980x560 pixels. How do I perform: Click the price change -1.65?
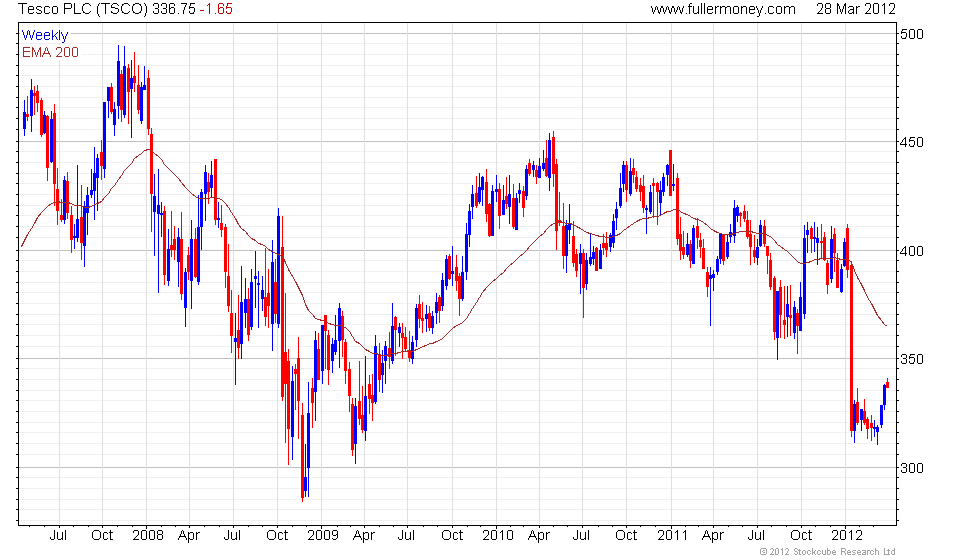coord(216,9)
